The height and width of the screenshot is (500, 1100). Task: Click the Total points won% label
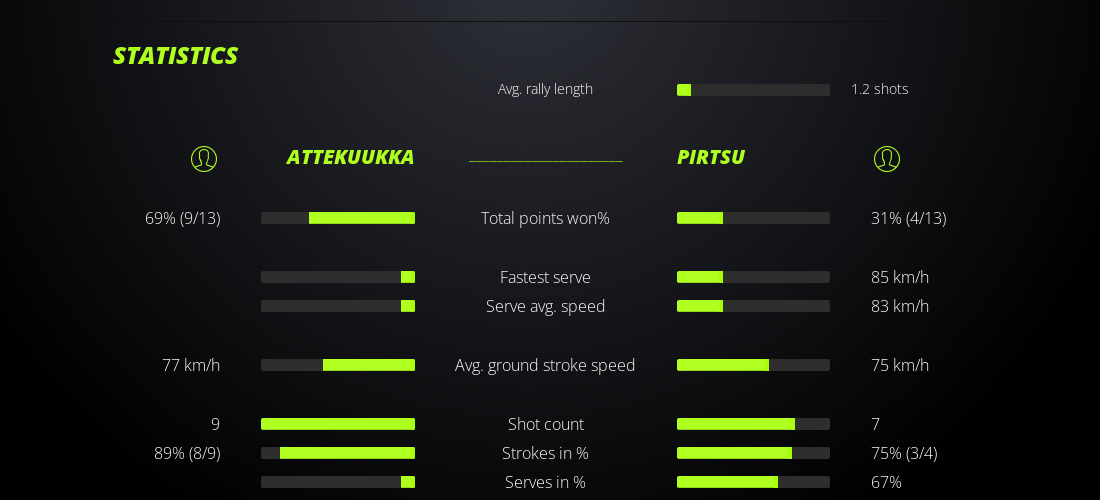pos(545,218)
